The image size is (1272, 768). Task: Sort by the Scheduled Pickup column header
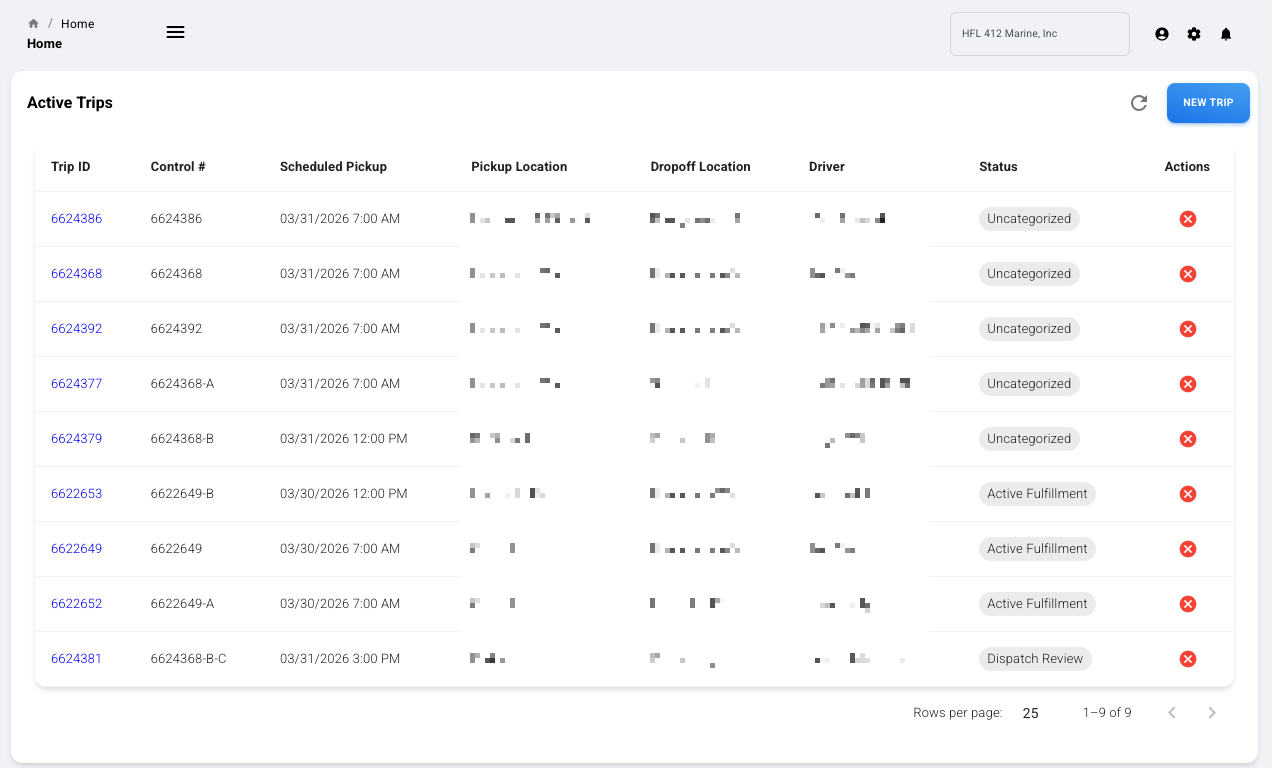click(333, 166)
